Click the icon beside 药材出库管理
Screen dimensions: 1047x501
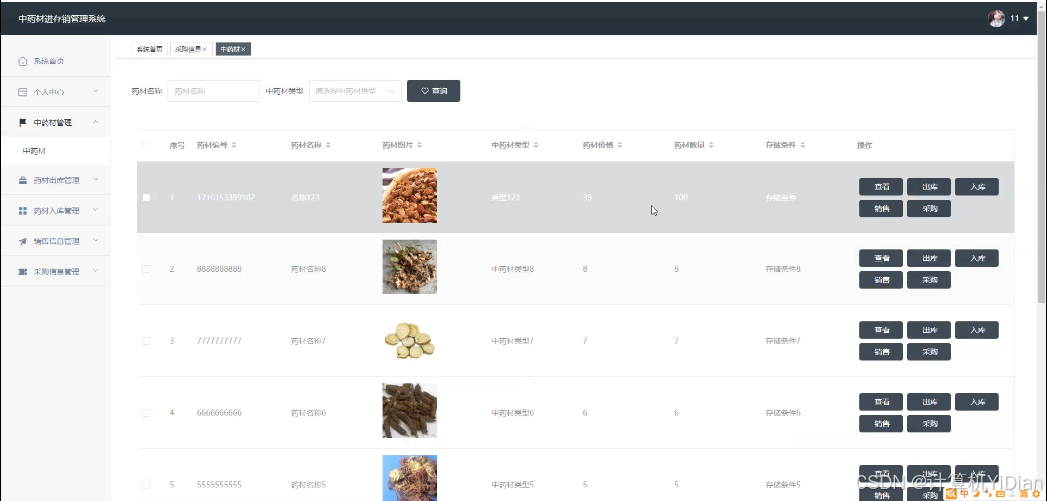click(x=23, y=180)
